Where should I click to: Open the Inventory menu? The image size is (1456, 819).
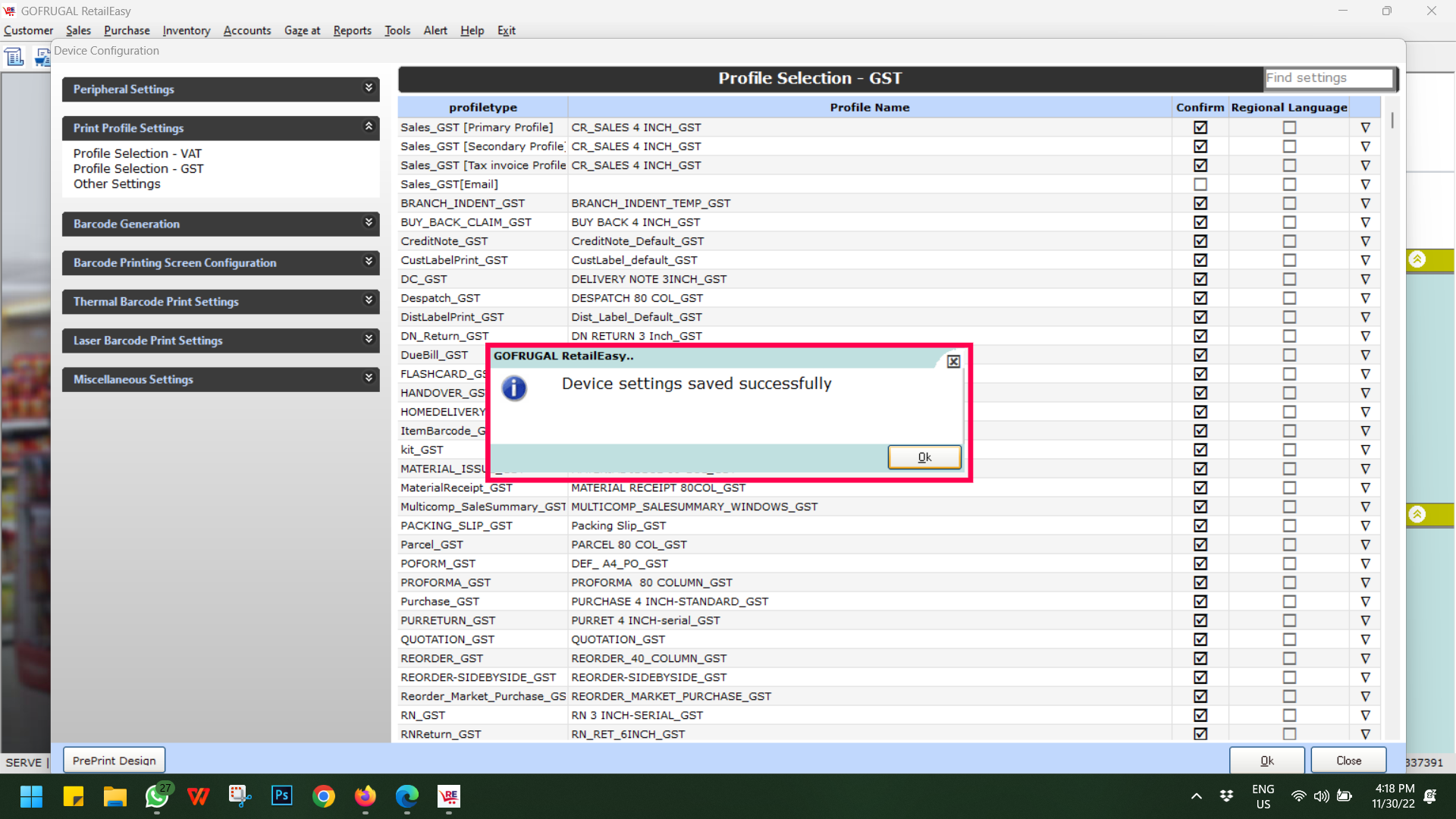[186, 30]
